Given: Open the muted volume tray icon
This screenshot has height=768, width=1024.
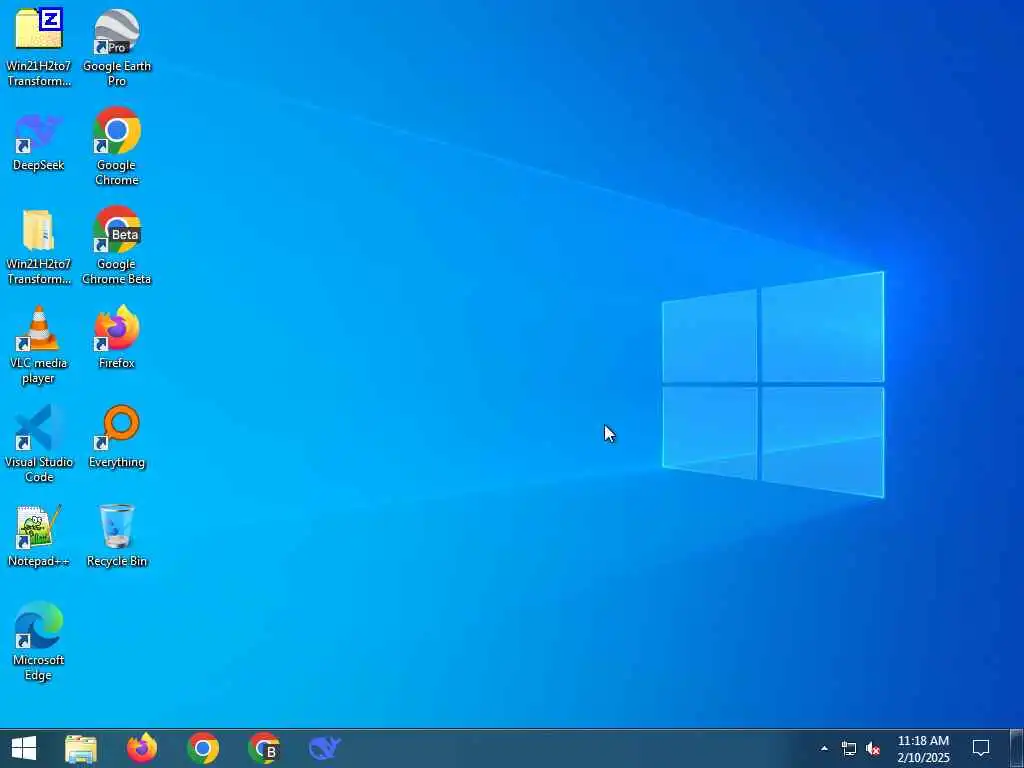Looking at the screenshot, I should (x=873, y=748).
